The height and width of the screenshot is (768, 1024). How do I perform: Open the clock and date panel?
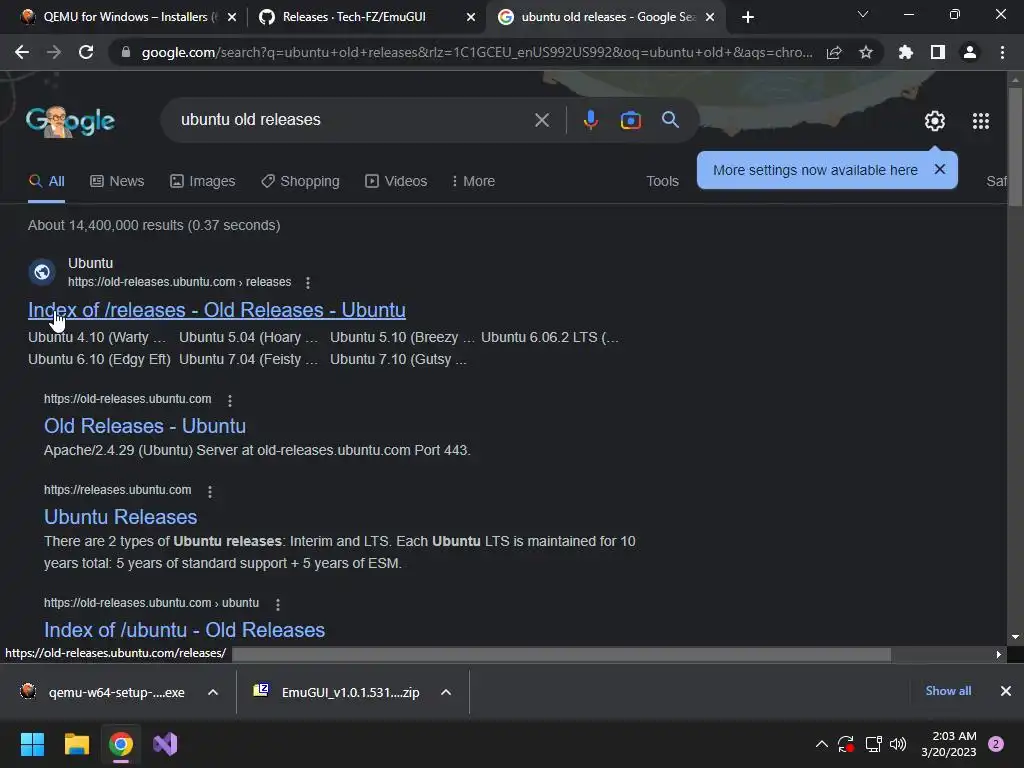pos(949,744)
